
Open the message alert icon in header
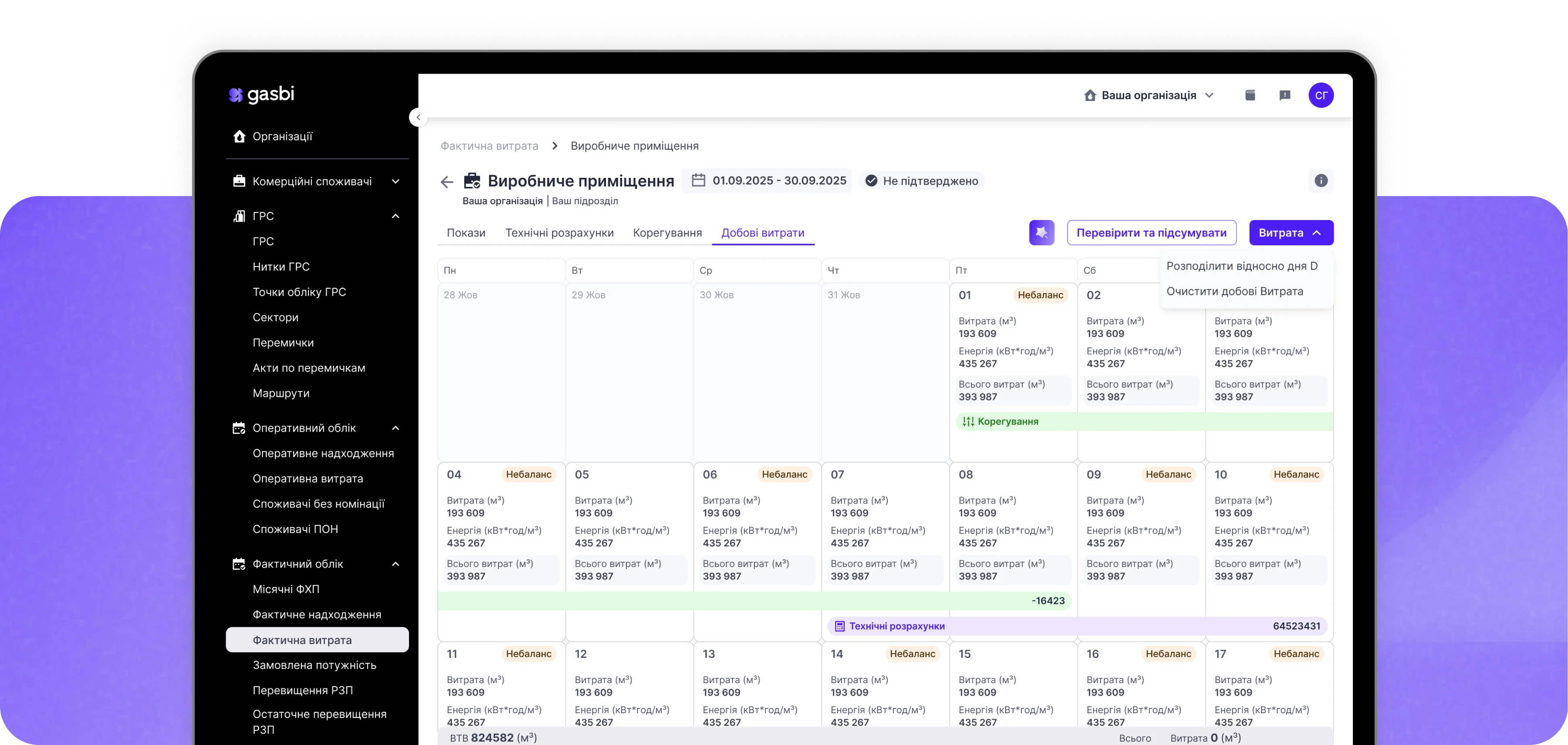pos(1284,95)
